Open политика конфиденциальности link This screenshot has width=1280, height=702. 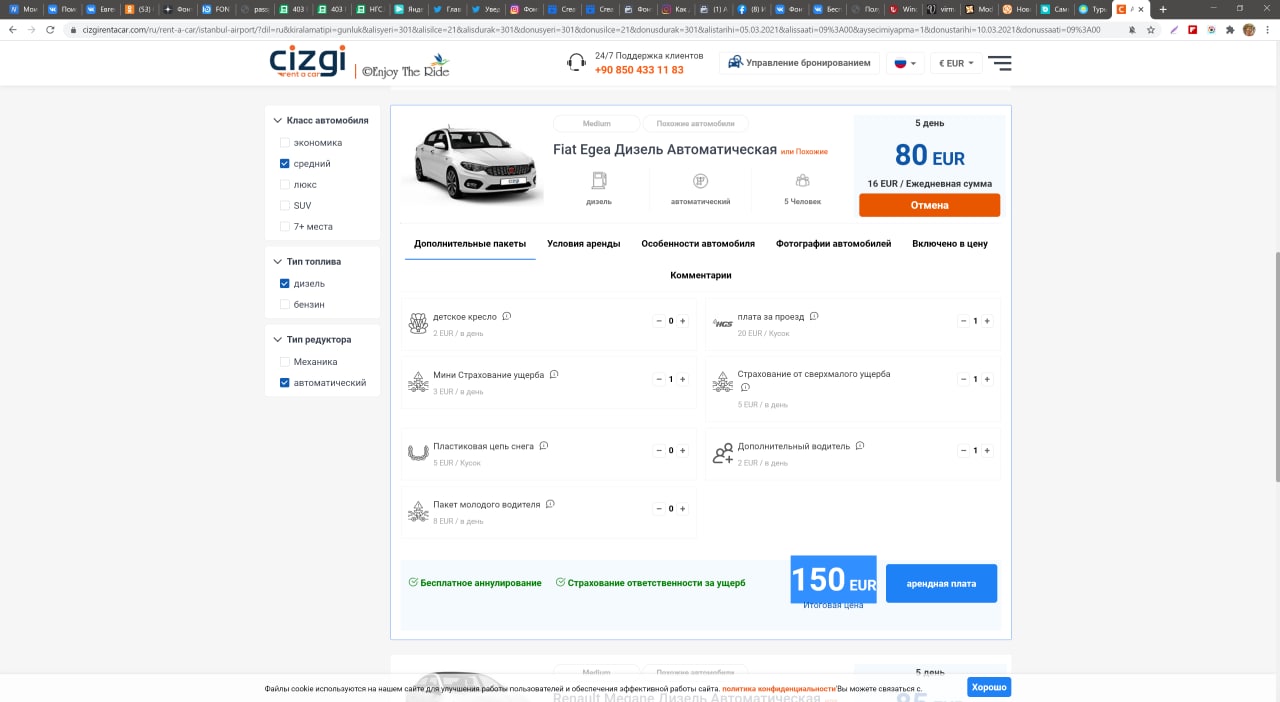point(778,689)
